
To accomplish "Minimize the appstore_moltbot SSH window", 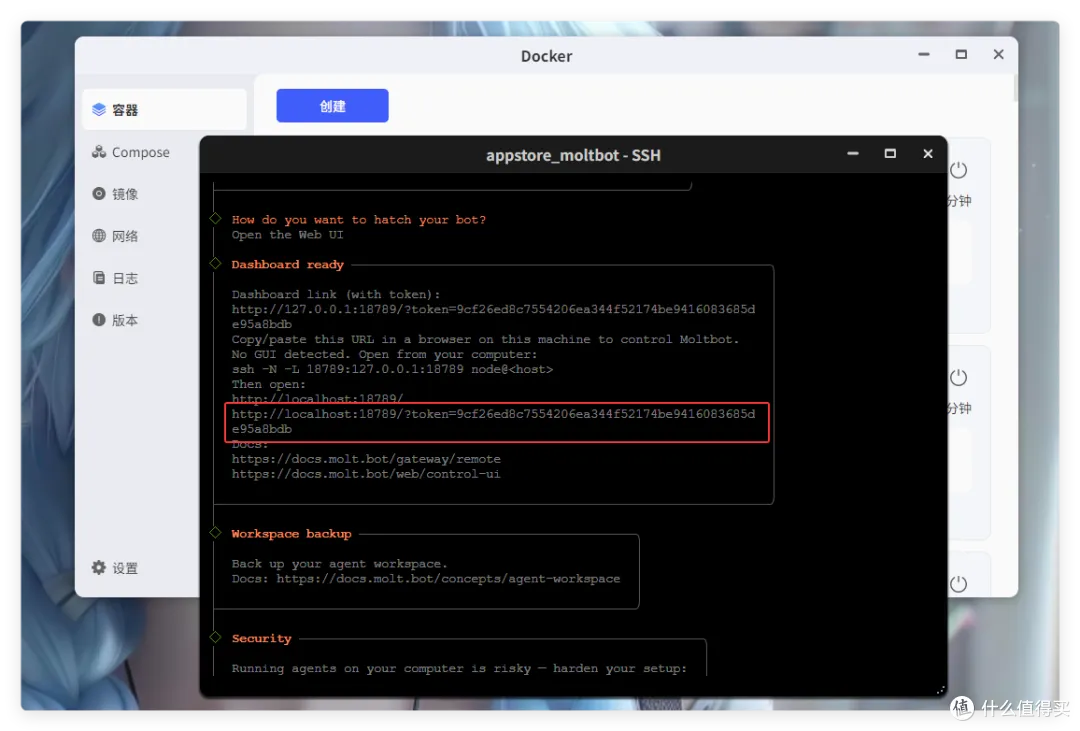I will (x=853, y=154).
